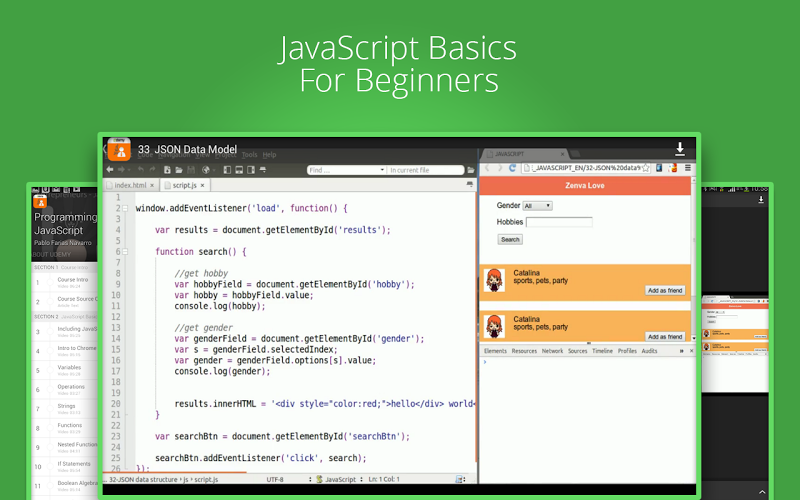Click the 'In current file' search scope field
The width and height of the screenshot is (800, 500).
pyautogui.click(x=426, y=170)
